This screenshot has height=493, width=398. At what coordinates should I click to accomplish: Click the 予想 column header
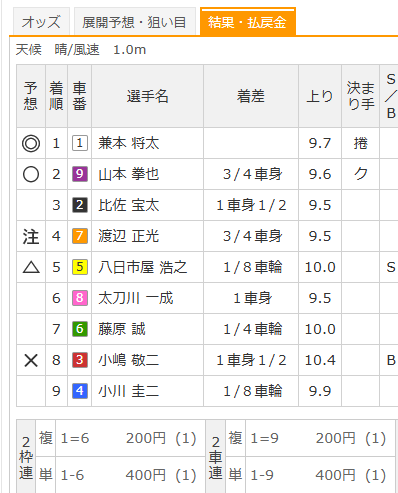coord(31,96)
